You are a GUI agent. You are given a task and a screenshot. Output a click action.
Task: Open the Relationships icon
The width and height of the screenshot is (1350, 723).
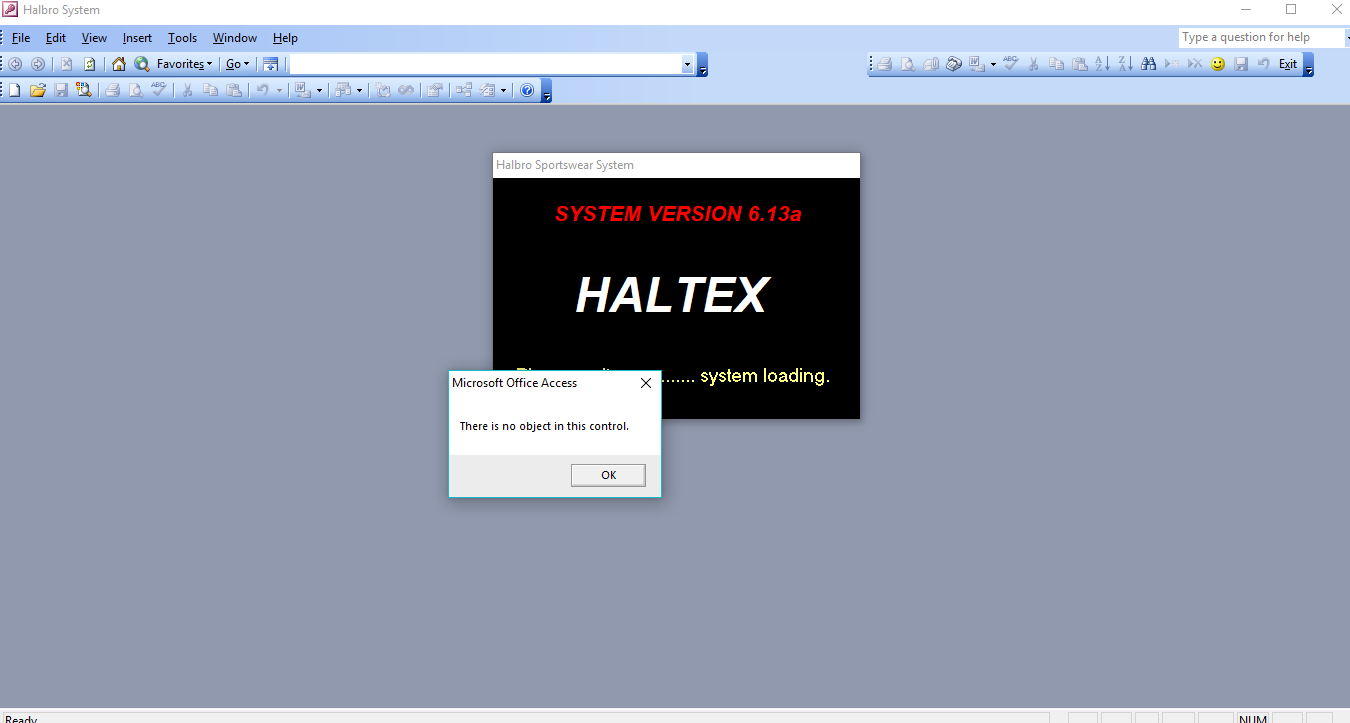tap(464, 90)
